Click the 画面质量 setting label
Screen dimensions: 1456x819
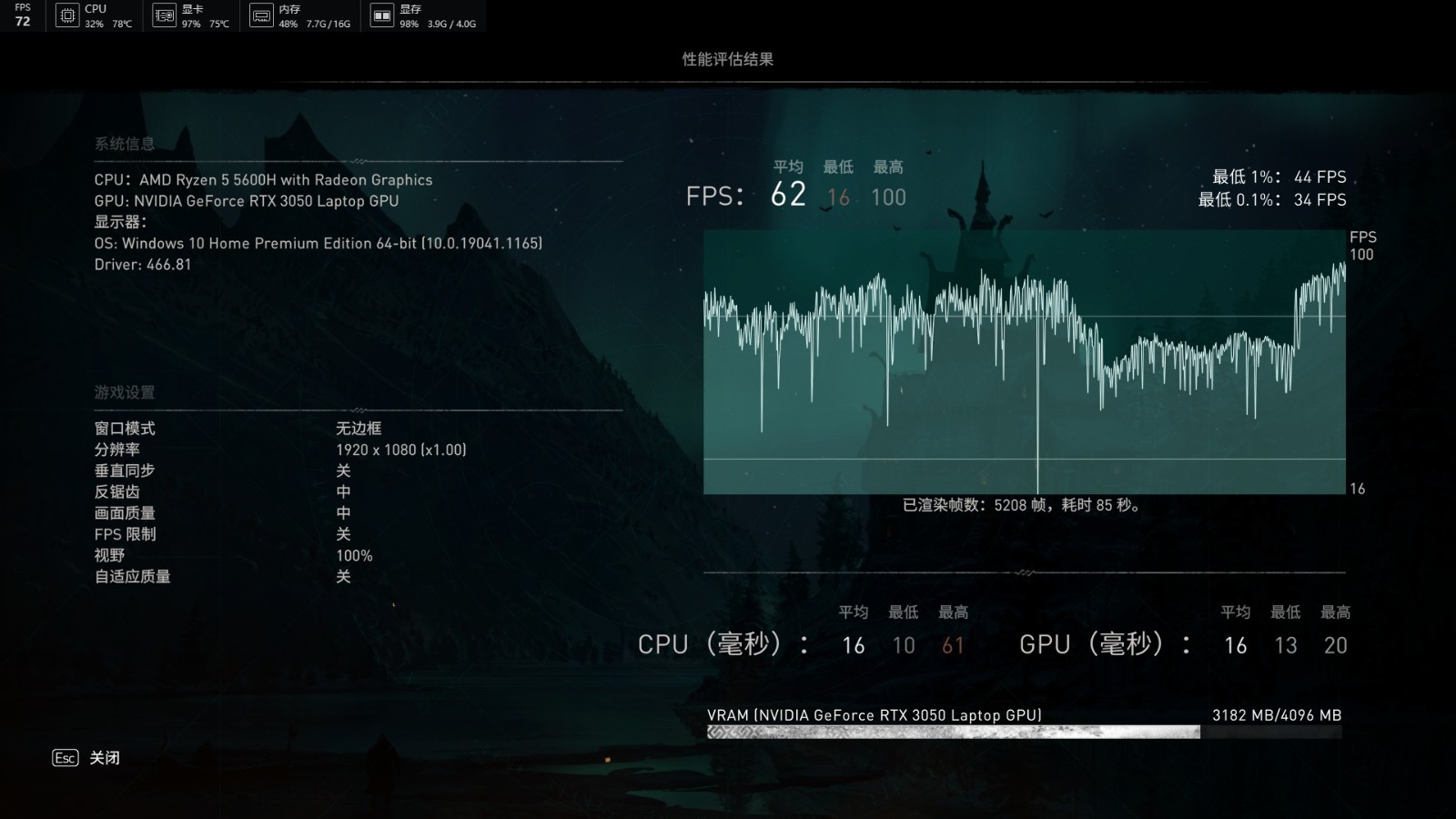[125, 513]
